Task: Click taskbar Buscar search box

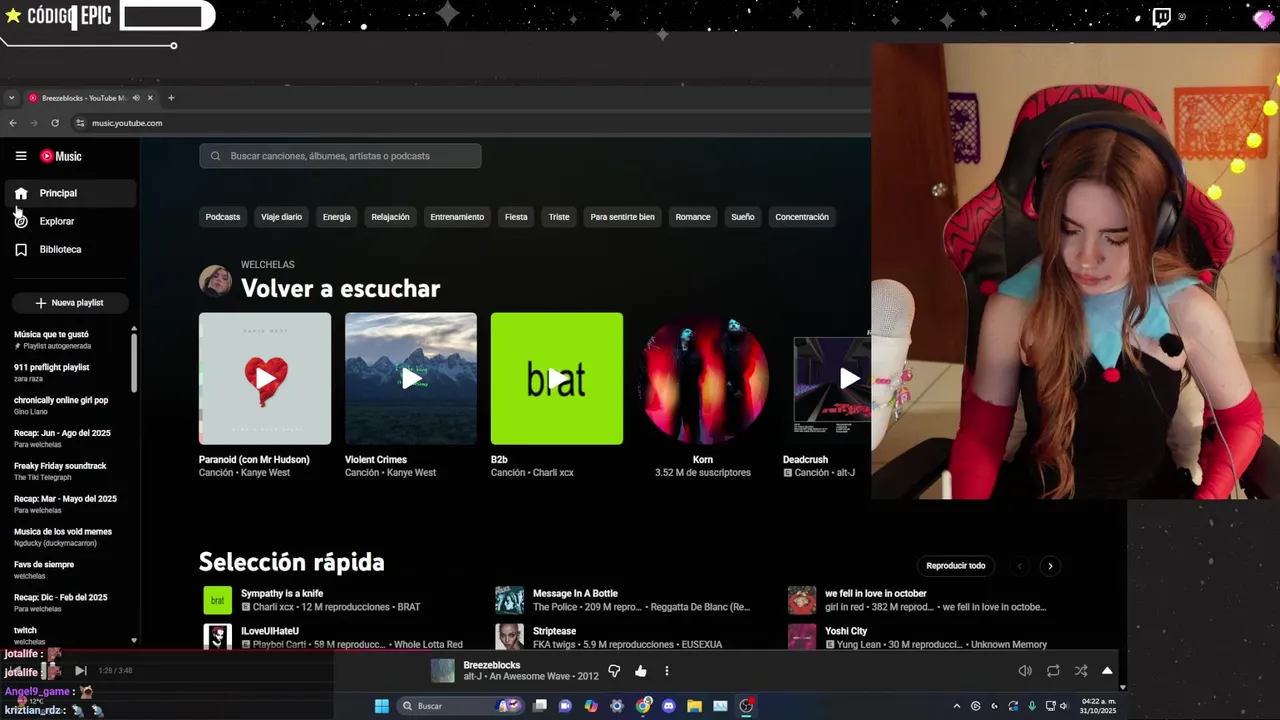Action: 460,706
